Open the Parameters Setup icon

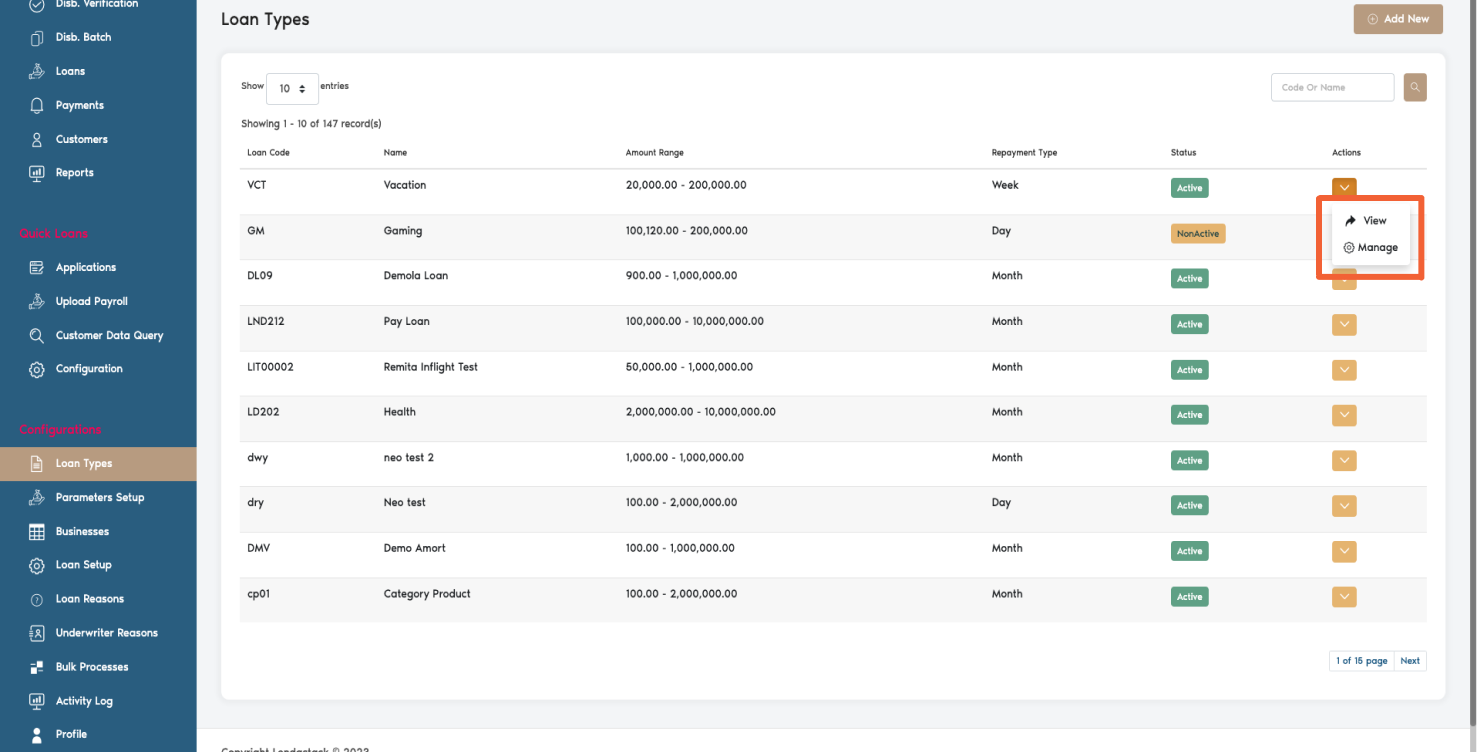point(36,497)
